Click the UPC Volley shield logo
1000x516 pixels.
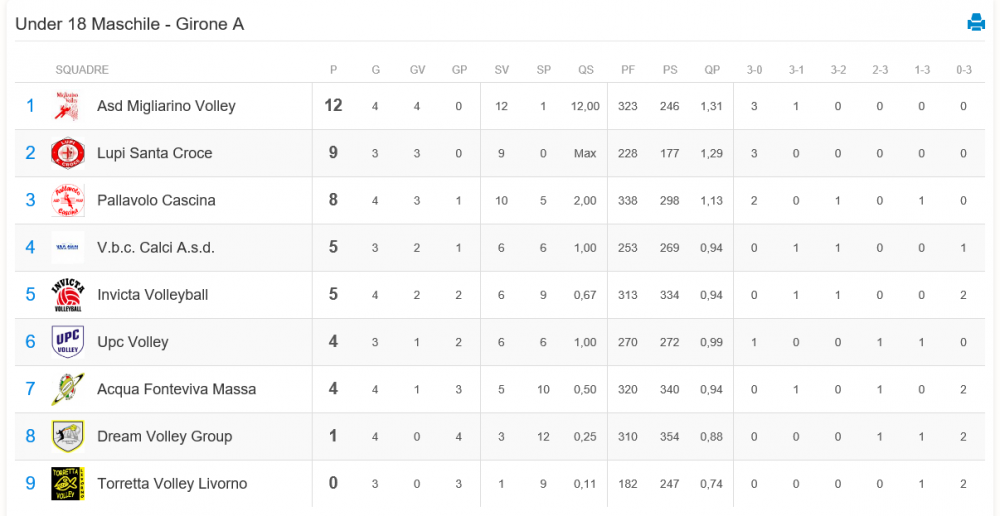(x=67, y=342)
